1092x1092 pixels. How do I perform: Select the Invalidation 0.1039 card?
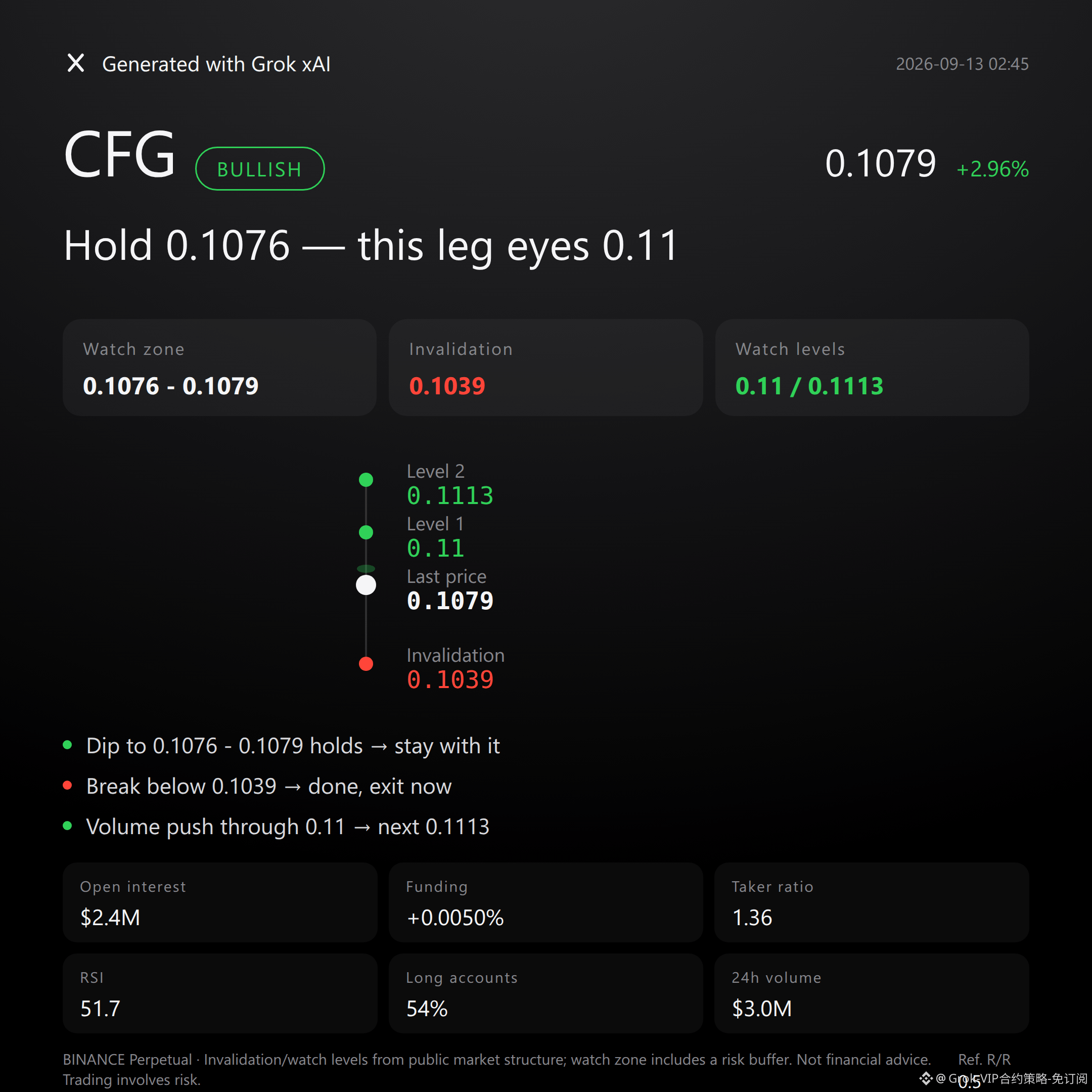coord(546,368)
